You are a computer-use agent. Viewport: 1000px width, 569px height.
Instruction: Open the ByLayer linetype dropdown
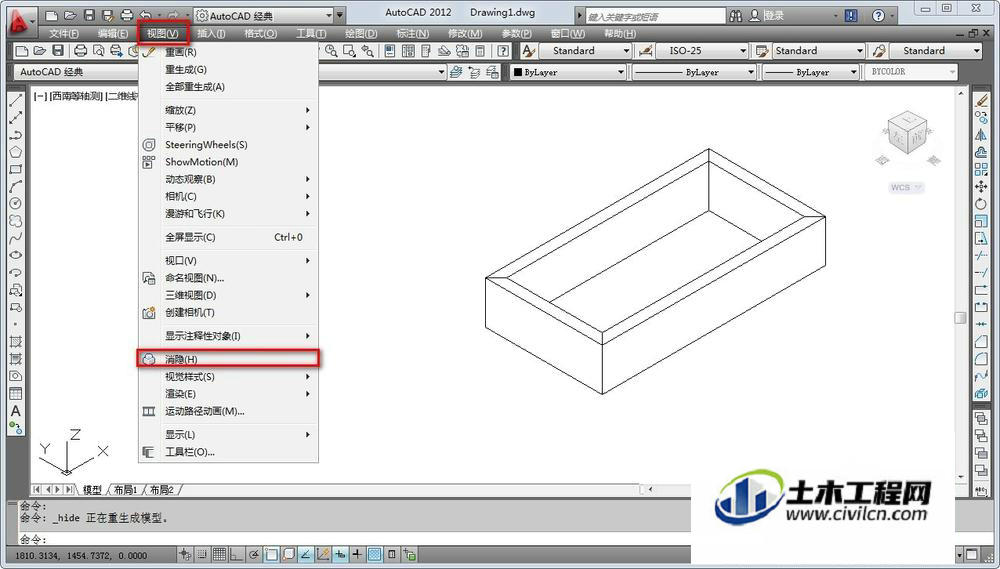pos(694,72)
